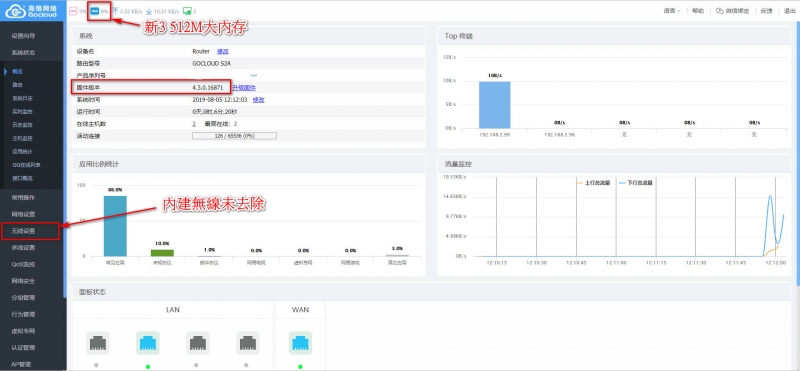Open 主机监控 host monitoring
The image size is (800, 371).
(x=22, y=138)
